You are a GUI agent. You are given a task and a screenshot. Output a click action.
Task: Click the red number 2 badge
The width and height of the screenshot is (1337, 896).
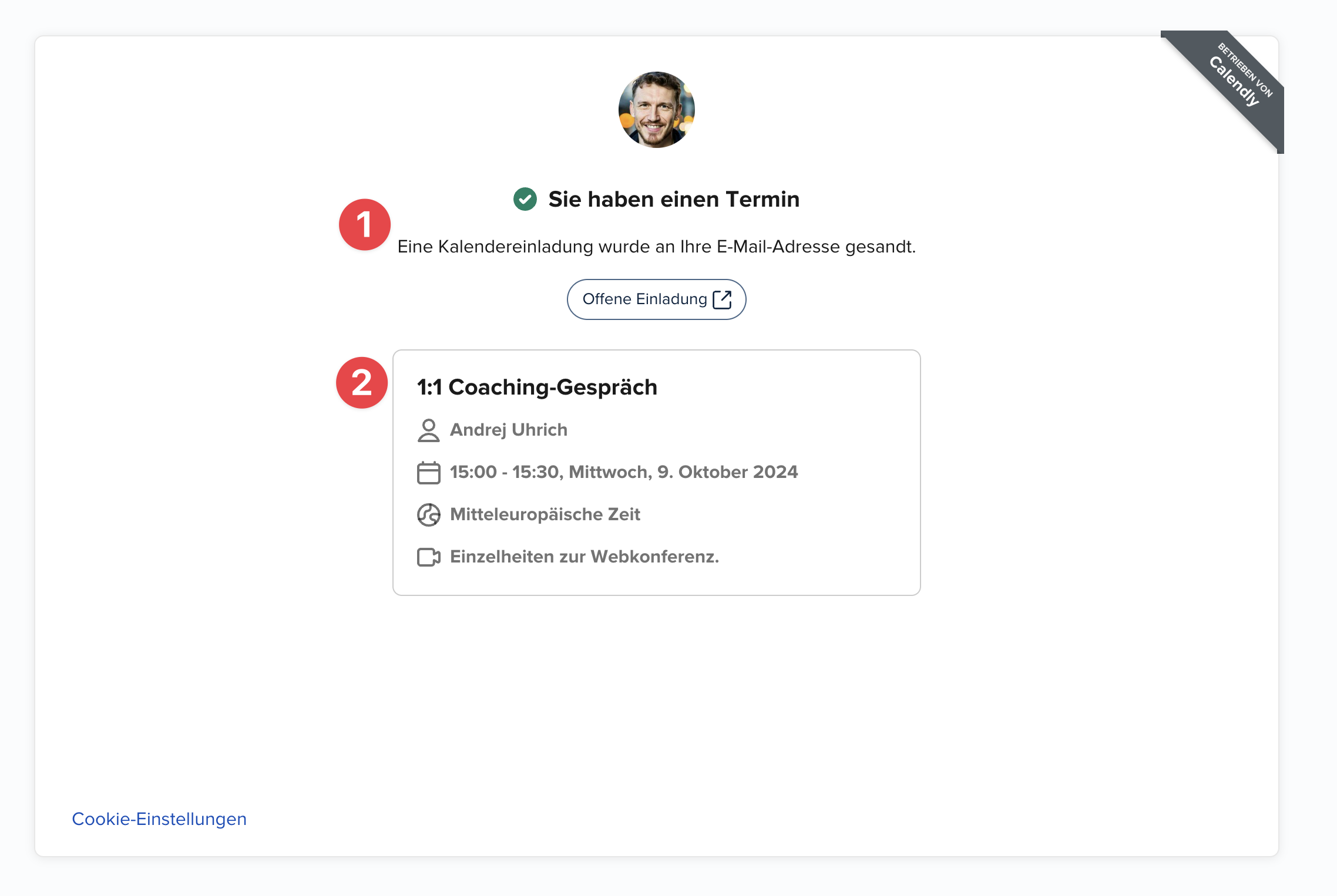tap(362, 383)
